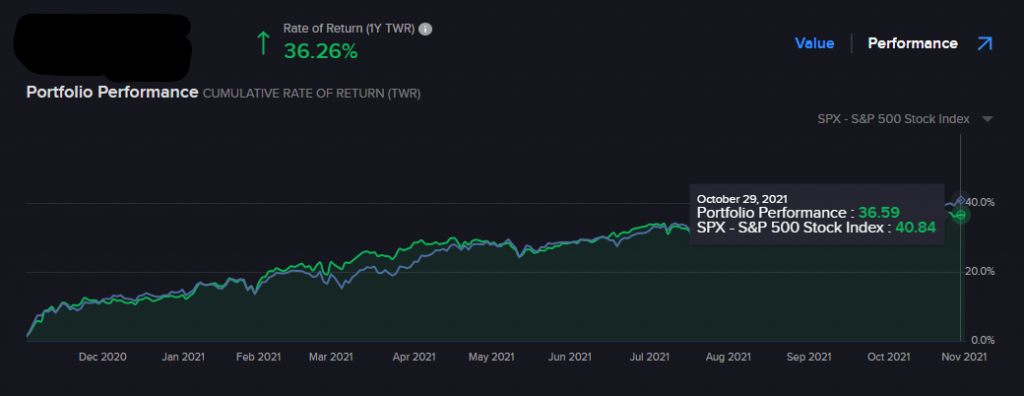
Task: Click the Mar 2021 x-axis label
Action: pos(331,357)
